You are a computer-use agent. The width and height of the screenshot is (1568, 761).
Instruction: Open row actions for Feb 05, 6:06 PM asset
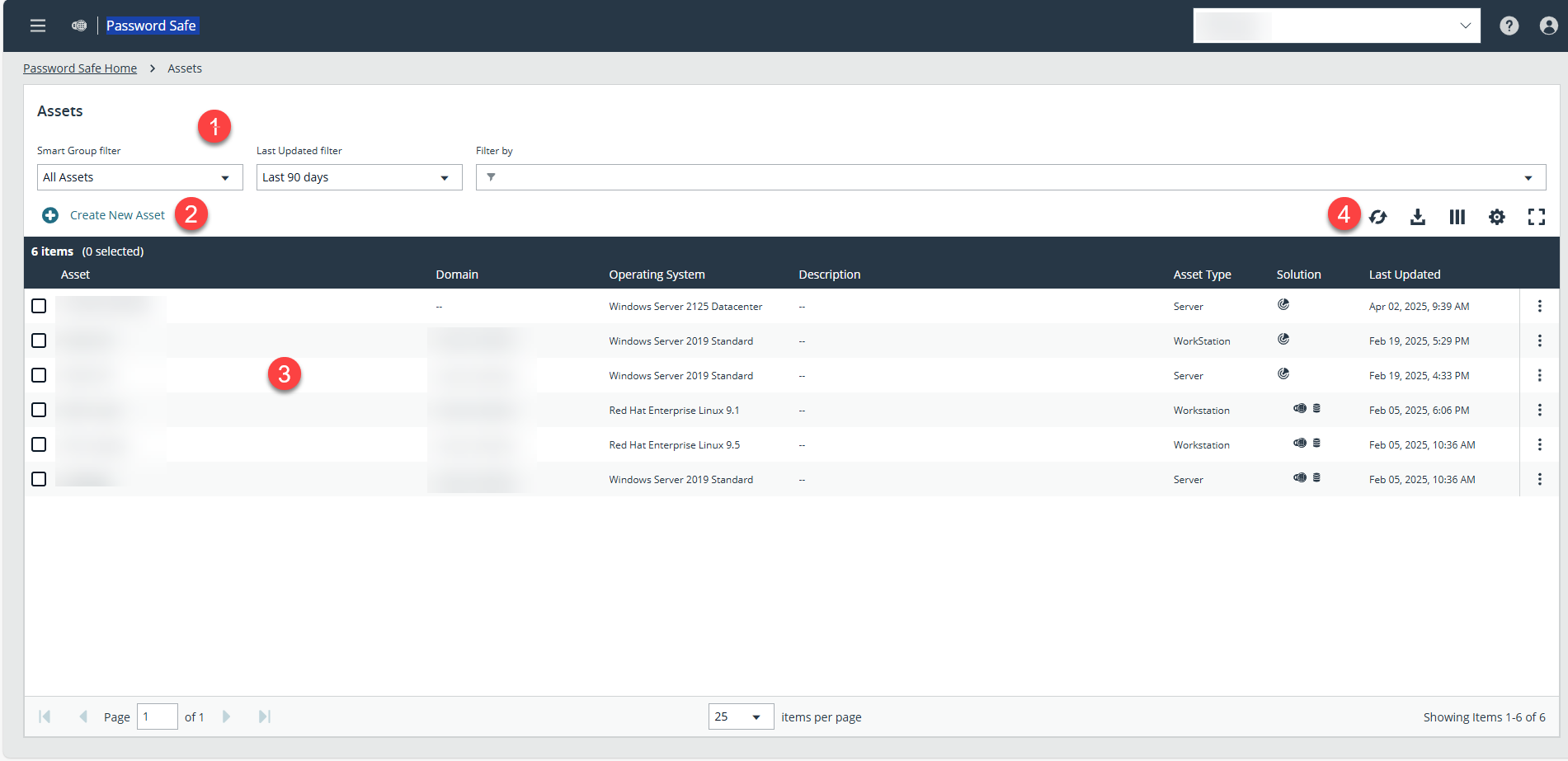tap(1540, 410)
